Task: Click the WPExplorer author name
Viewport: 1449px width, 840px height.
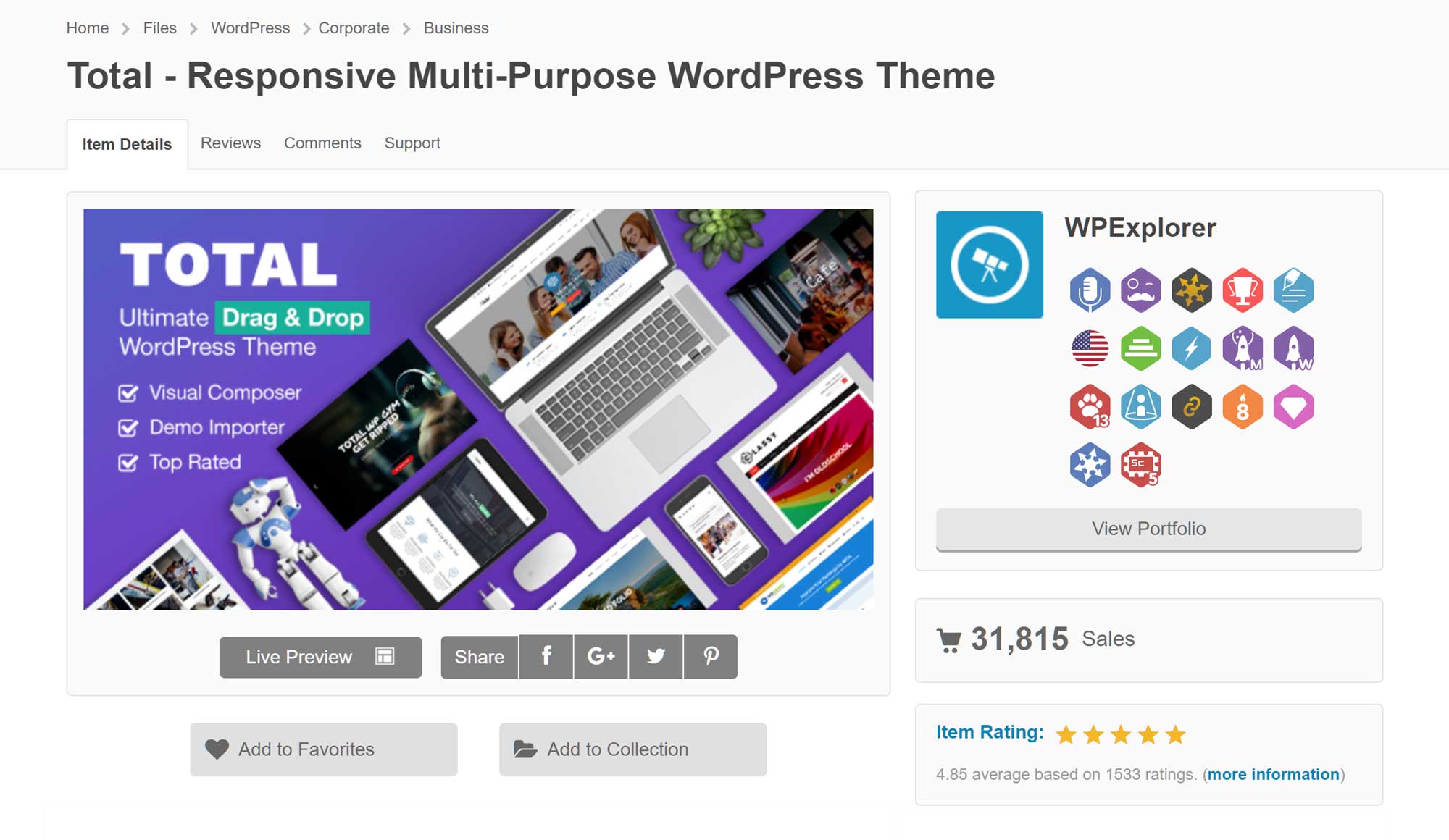Action: [1140, 227]
